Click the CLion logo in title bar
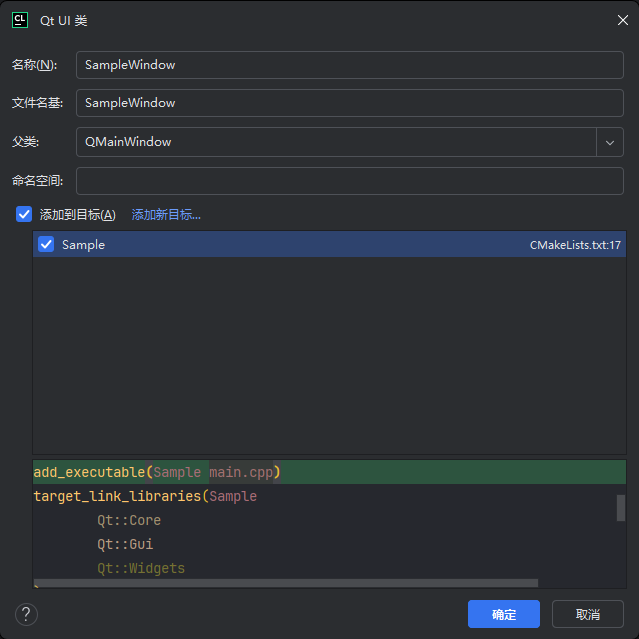The height and width of the screenshot is (639, 639). (19, 20)
